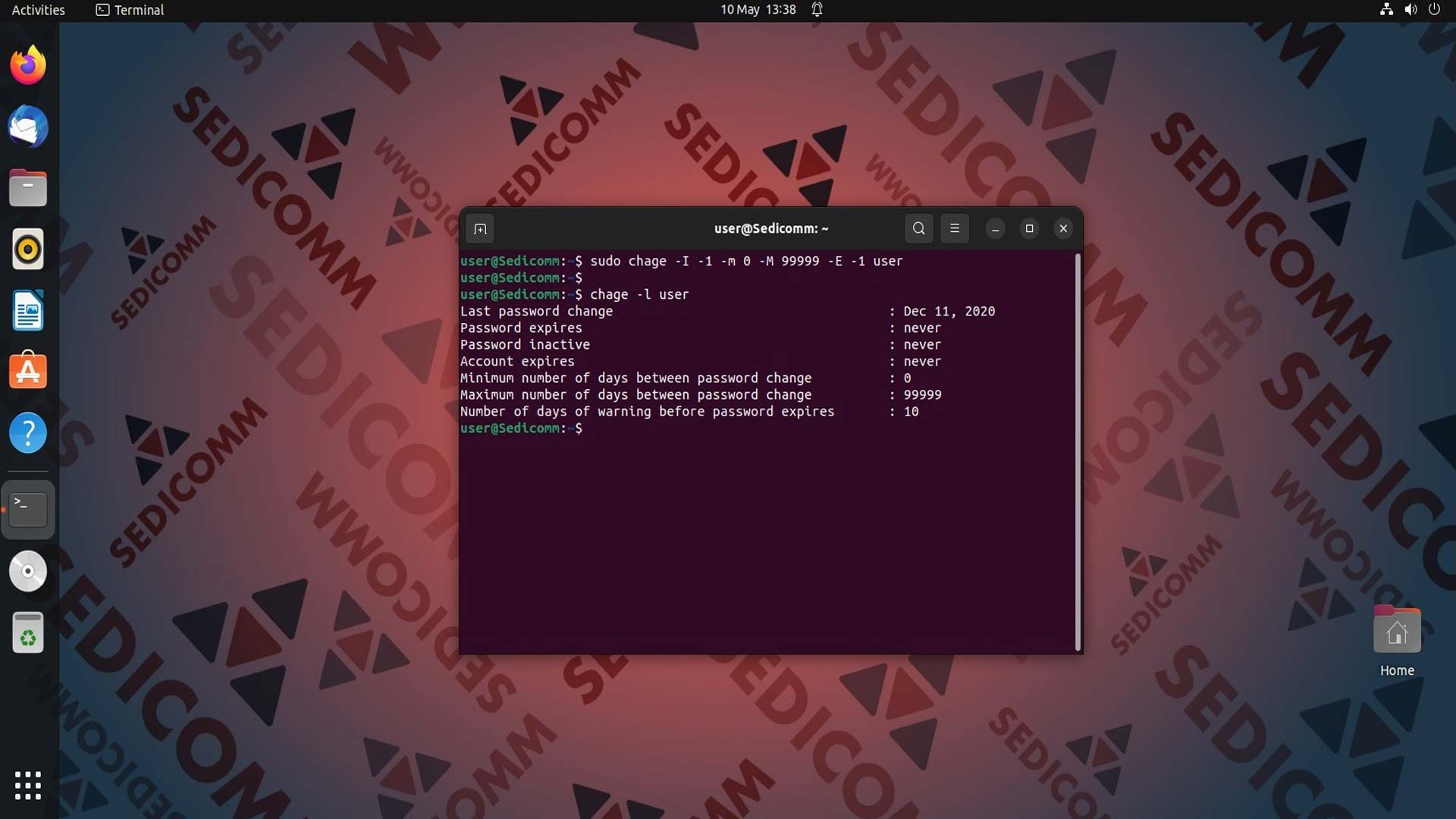Click the notification bell icon
The height and width of the screenshot is (819, 1456).
pyautogui.click(x=817, y=10)
